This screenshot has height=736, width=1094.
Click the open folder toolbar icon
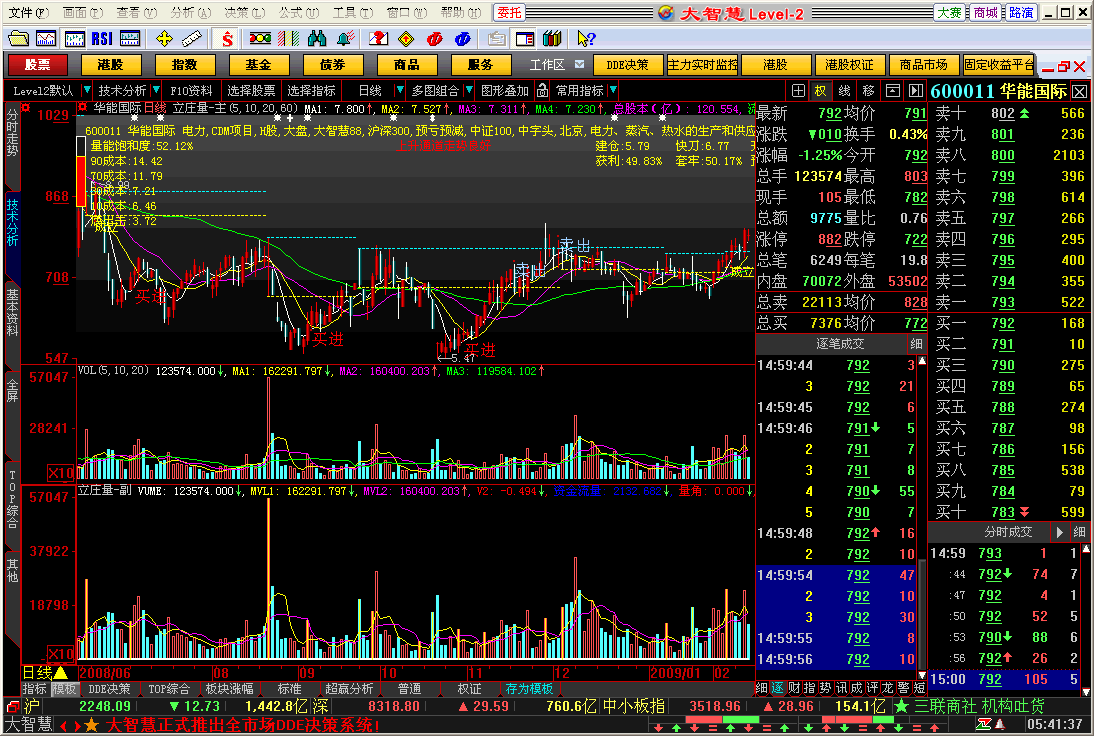tap(18, 38)
